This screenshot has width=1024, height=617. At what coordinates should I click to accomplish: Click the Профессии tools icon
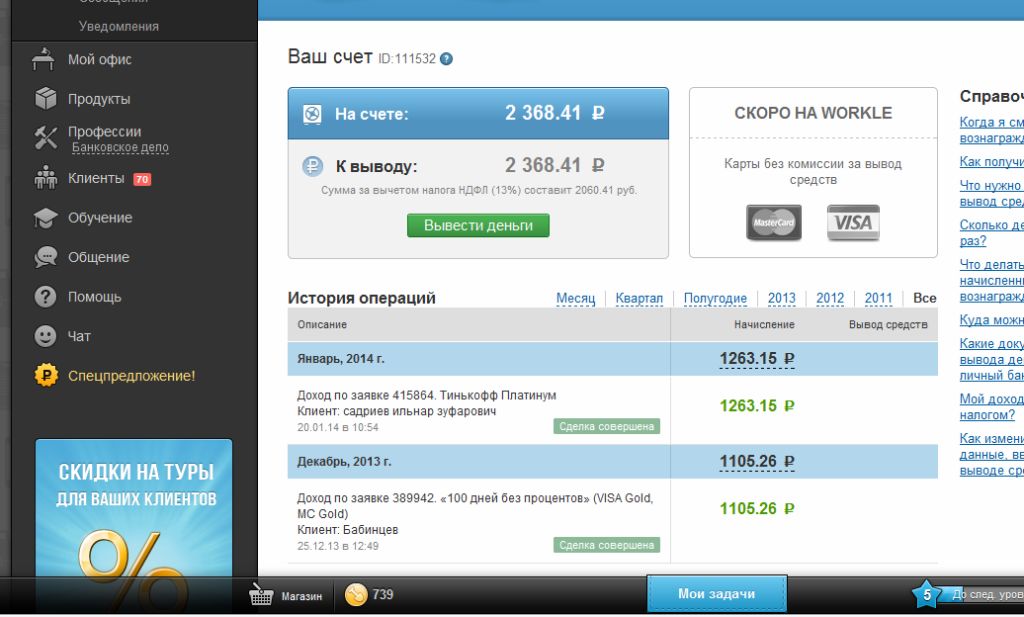(x=45, y=138)
